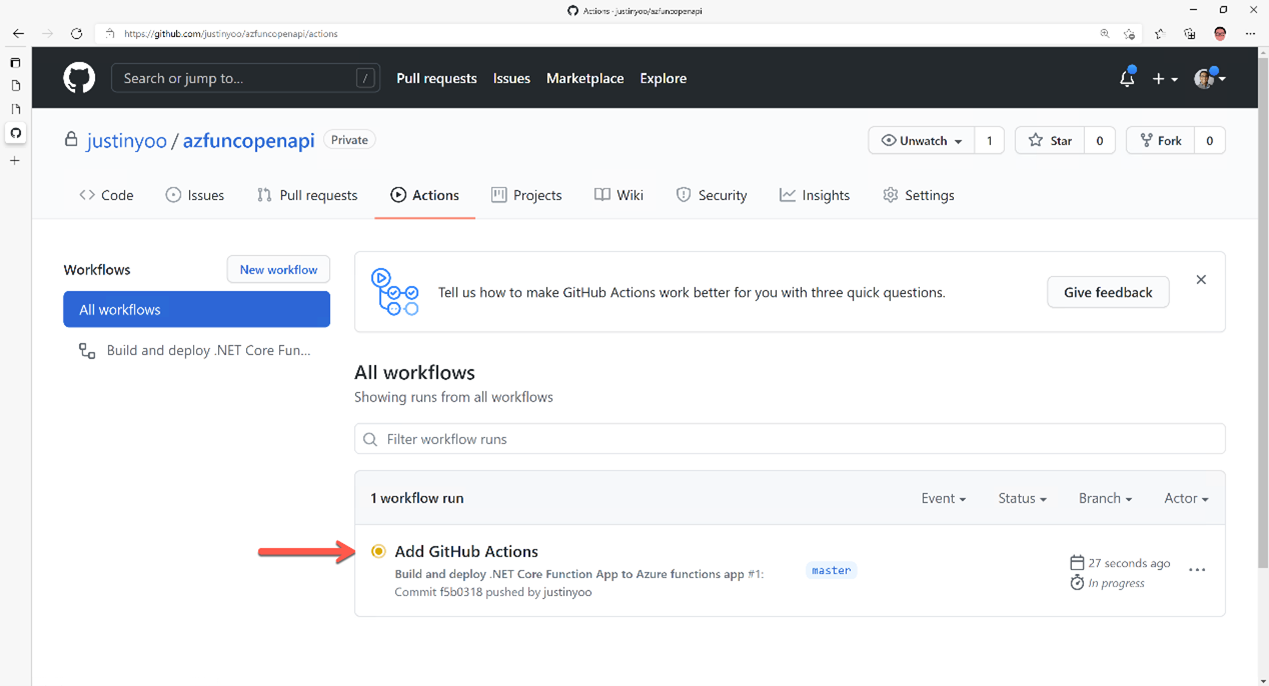Open the Add GitHub Actions run

pos(466,551)
